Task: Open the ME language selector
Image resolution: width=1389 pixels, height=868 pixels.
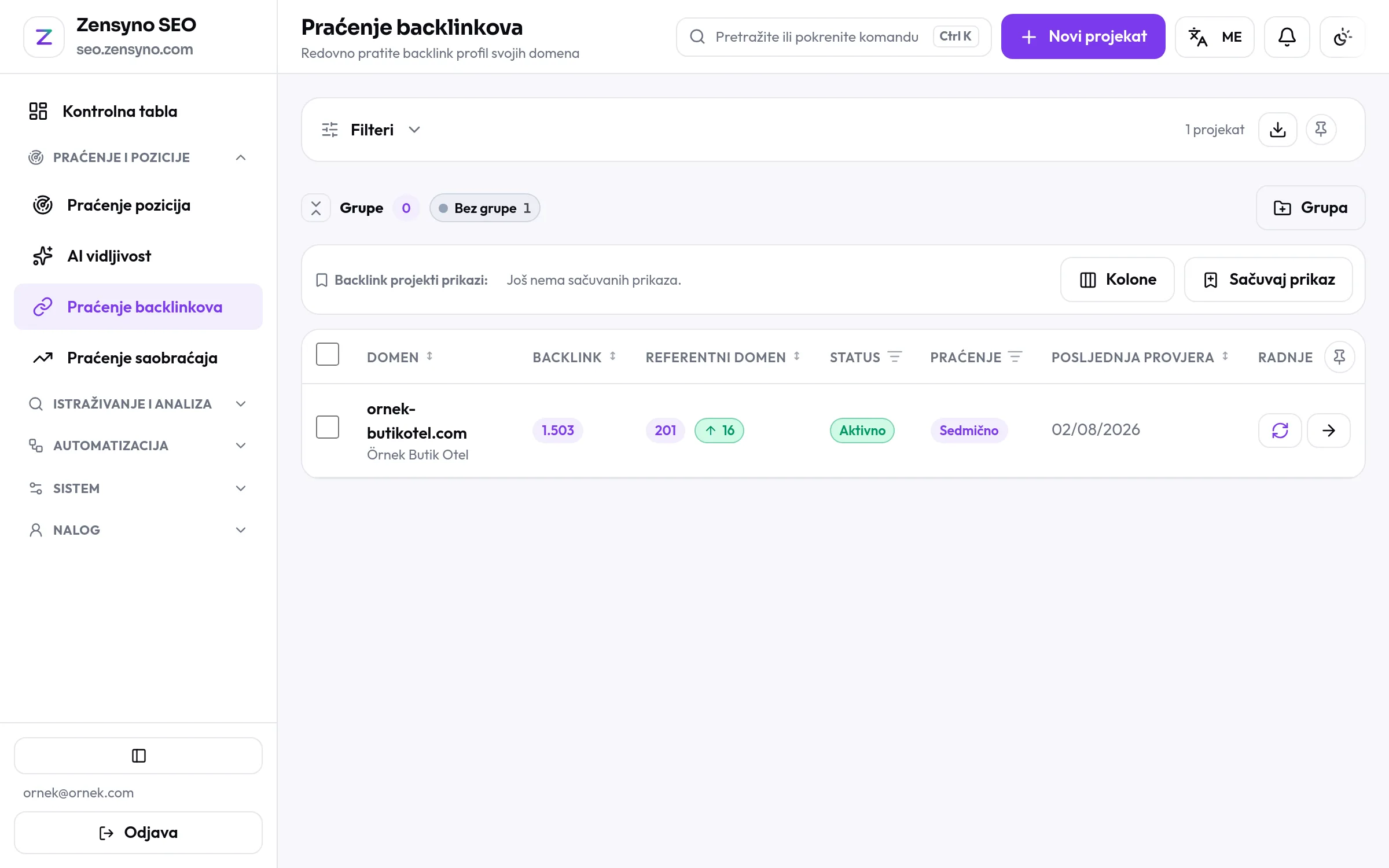Action: point(1214,37)
